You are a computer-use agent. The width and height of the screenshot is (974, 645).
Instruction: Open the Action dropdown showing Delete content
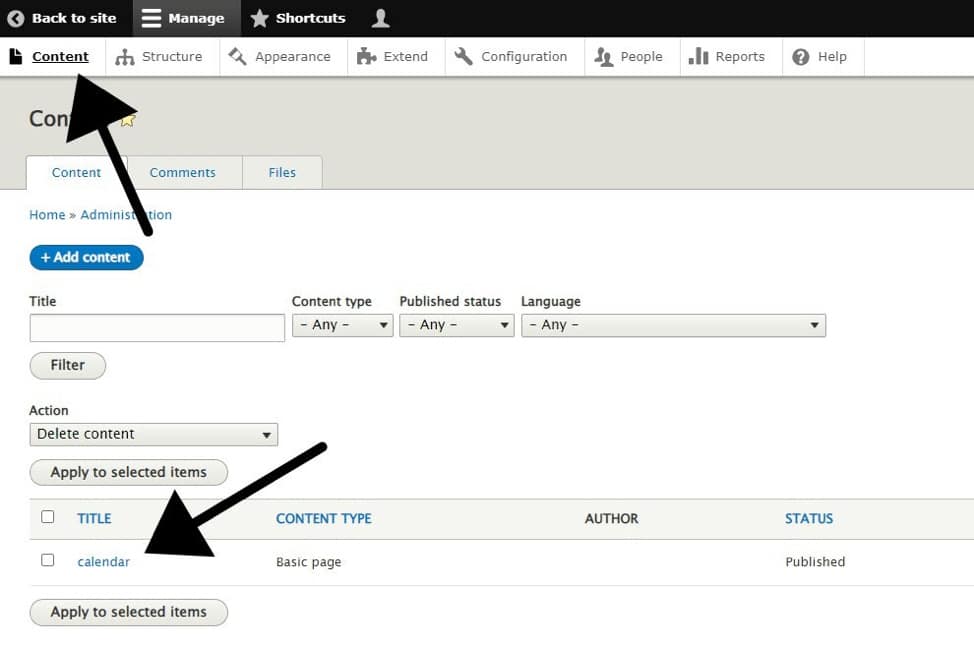[x=154, y=434]
